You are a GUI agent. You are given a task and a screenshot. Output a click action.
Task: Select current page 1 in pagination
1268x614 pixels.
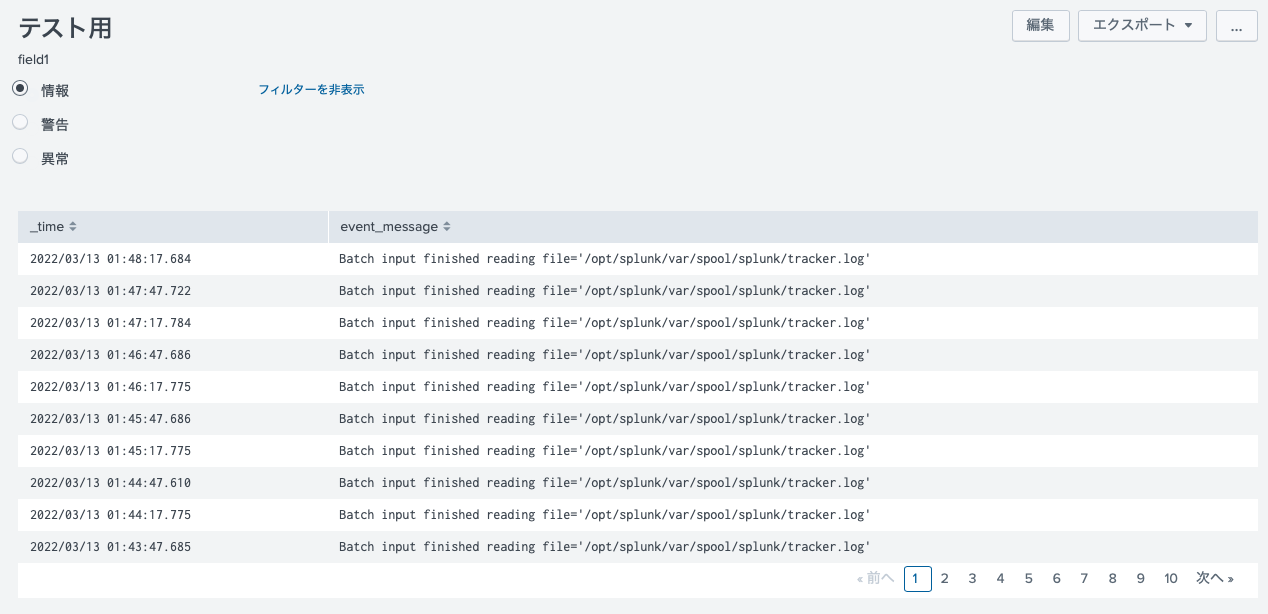coord(917,578)
